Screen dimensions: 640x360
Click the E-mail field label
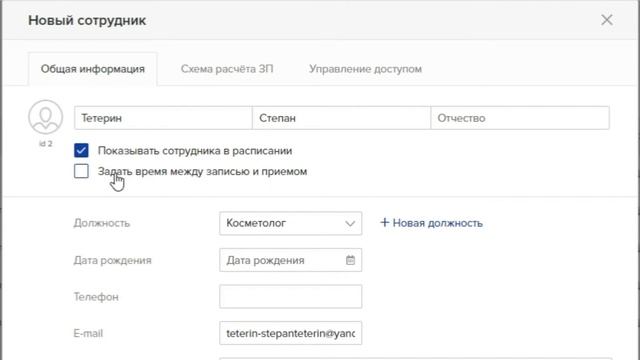[88, 333]
